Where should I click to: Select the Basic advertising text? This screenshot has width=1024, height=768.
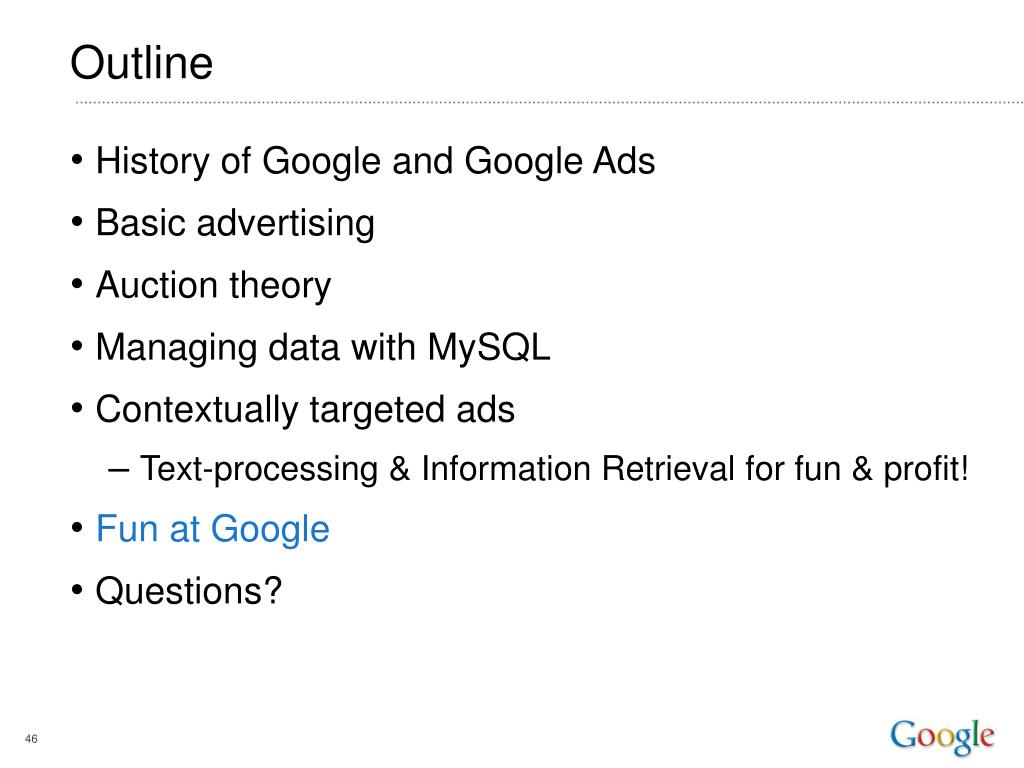coord(235,223)
